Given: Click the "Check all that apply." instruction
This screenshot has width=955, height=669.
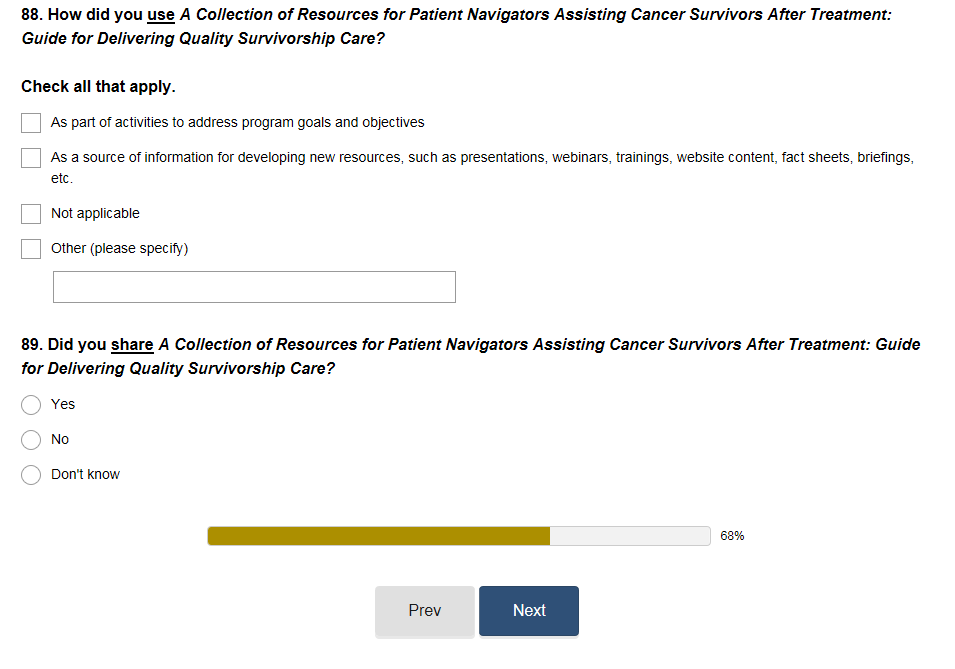Looking at the screenshot, I should click(98, 87).
